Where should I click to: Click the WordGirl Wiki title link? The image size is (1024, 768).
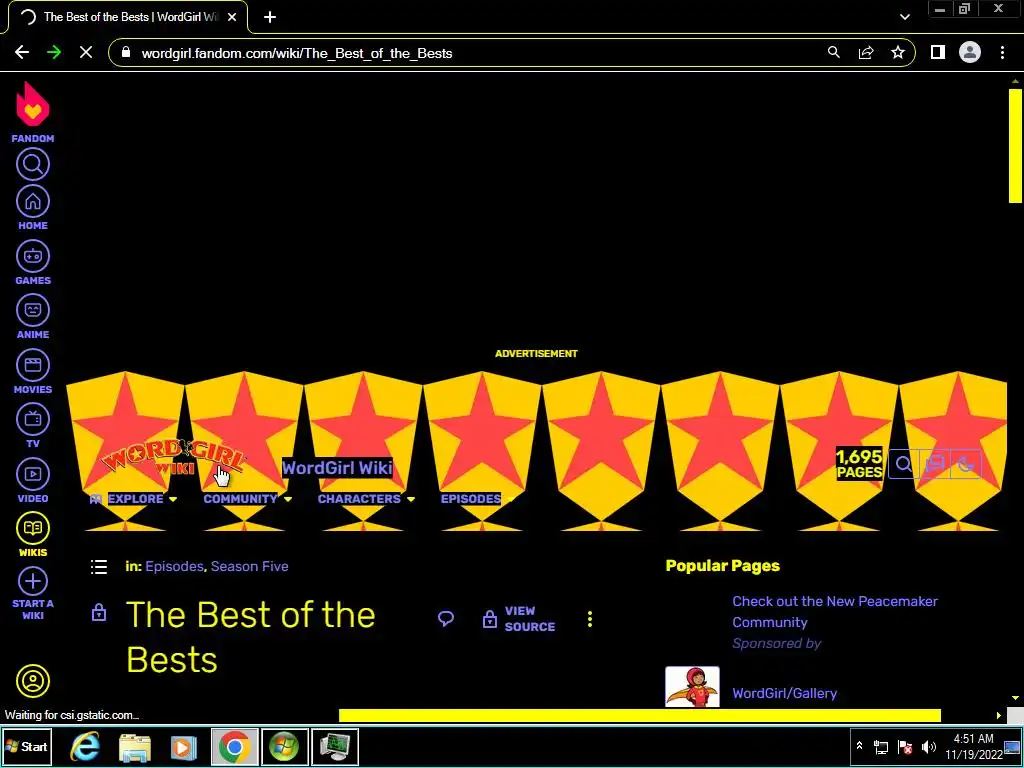(x=338, y=468)
